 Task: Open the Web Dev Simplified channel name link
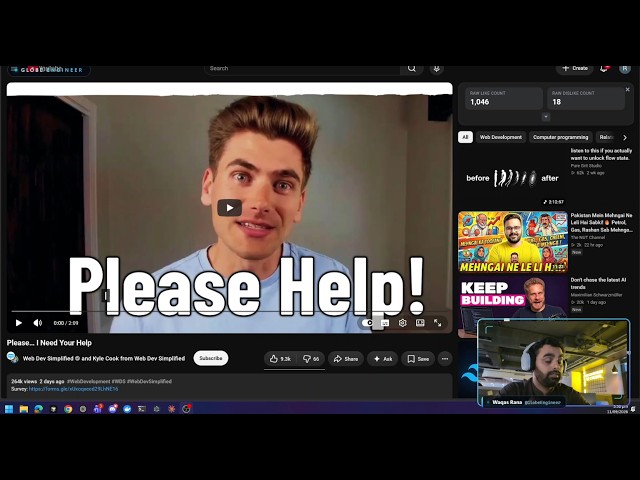coord(104,358)
